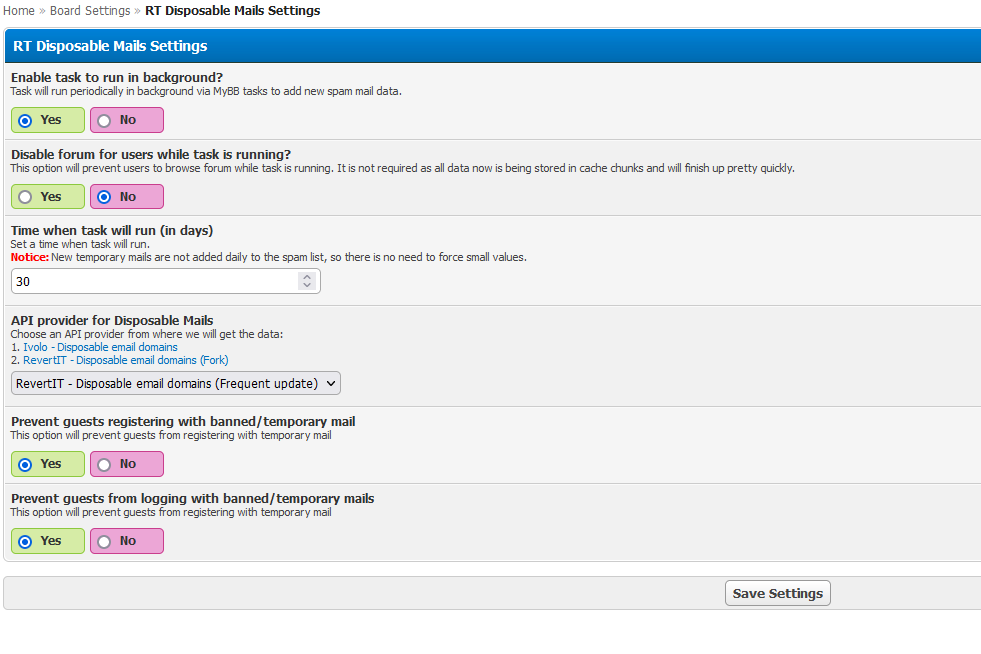This screenshot has width=981, height=654.
Task: Increase task run days with up arrow
Action: 307,277
